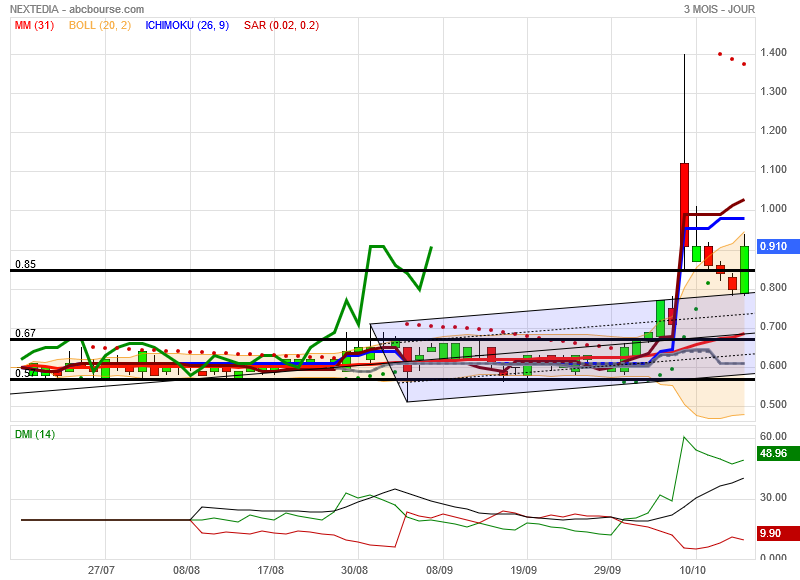Click the 0.700 price axis label
The width and height of the screenshot is (800, 580).
pyautogui.click(x=773, y=326)
